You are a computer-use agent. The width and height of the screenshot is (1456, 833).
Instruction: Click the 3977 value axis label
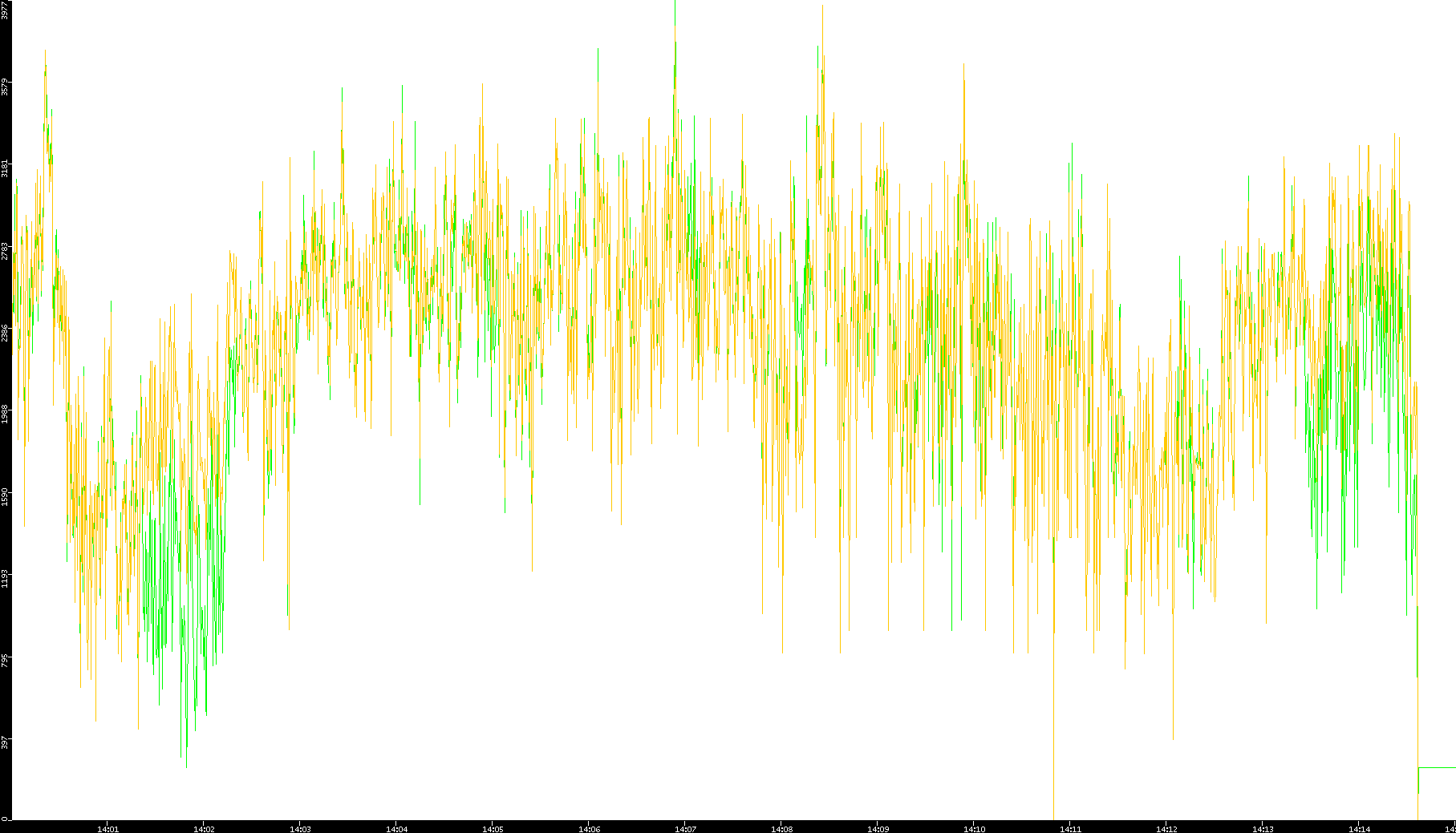(x=5, y=10)
